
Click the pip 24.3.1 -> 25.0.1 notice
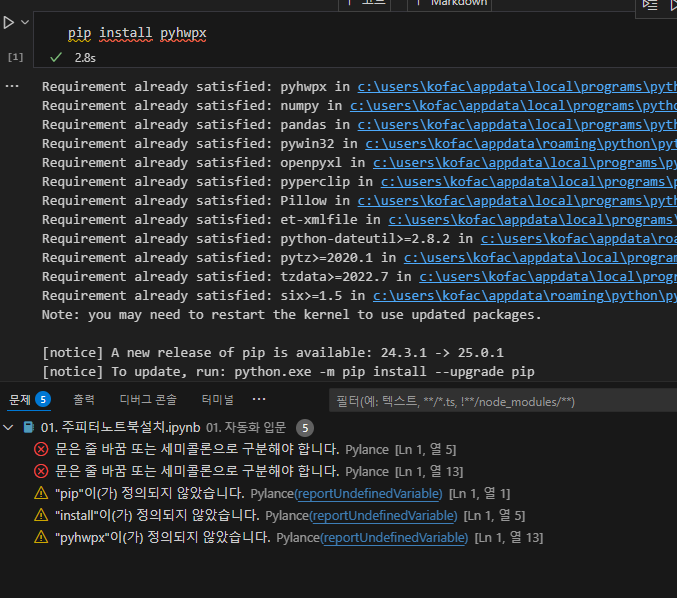coord(273,353)
